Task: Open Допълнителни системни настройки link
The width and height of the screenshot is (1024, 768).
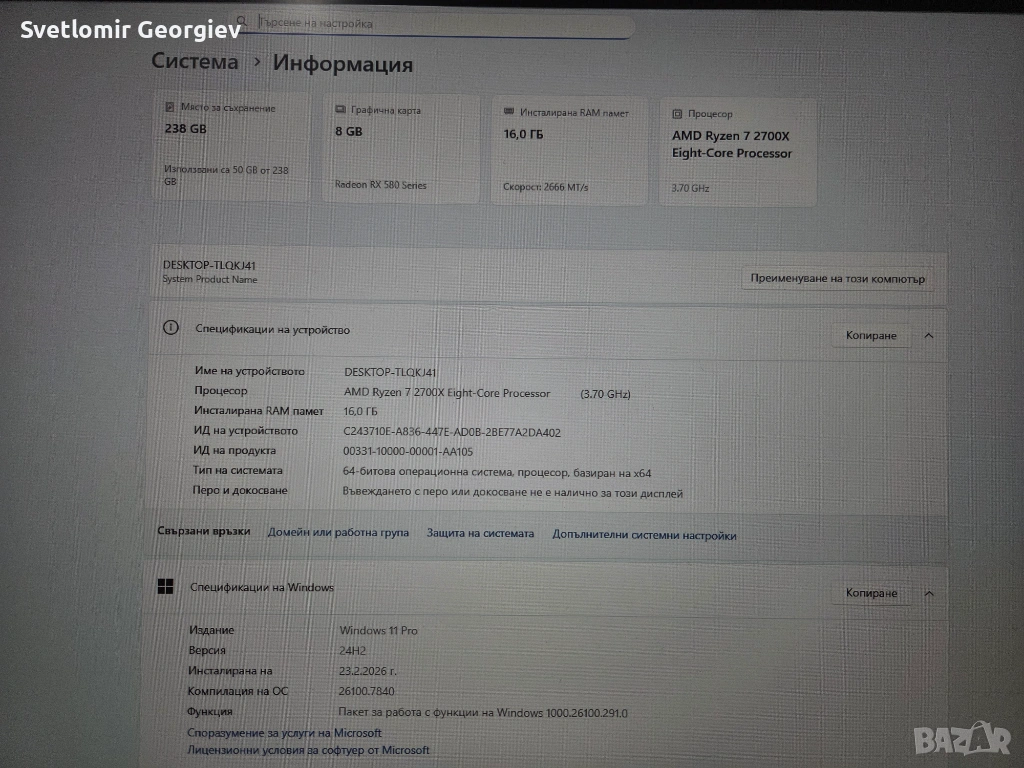Action: (644, 535)
